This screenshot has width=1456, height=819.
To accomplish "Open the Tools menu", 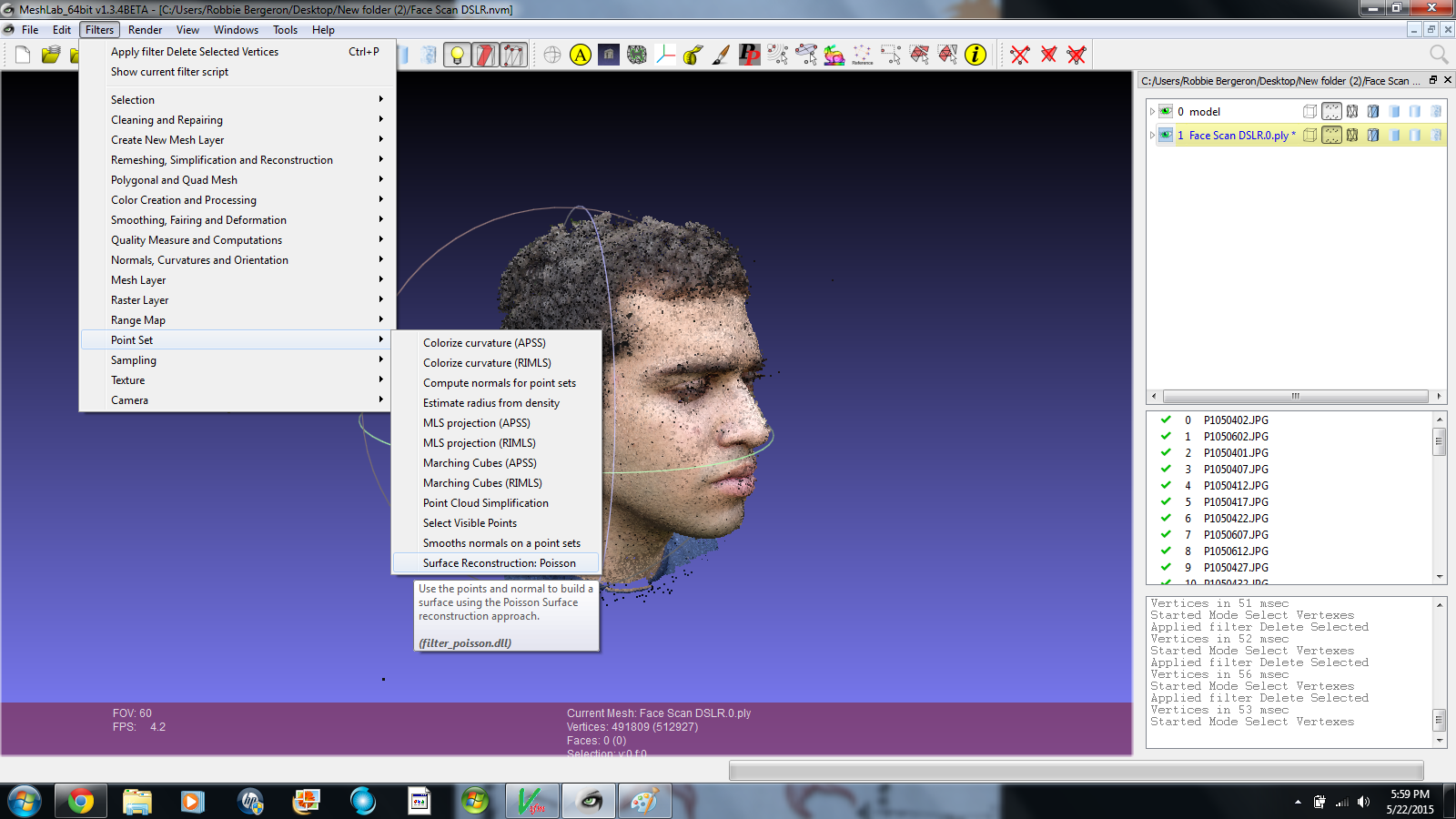I will [x=285, y=29].
